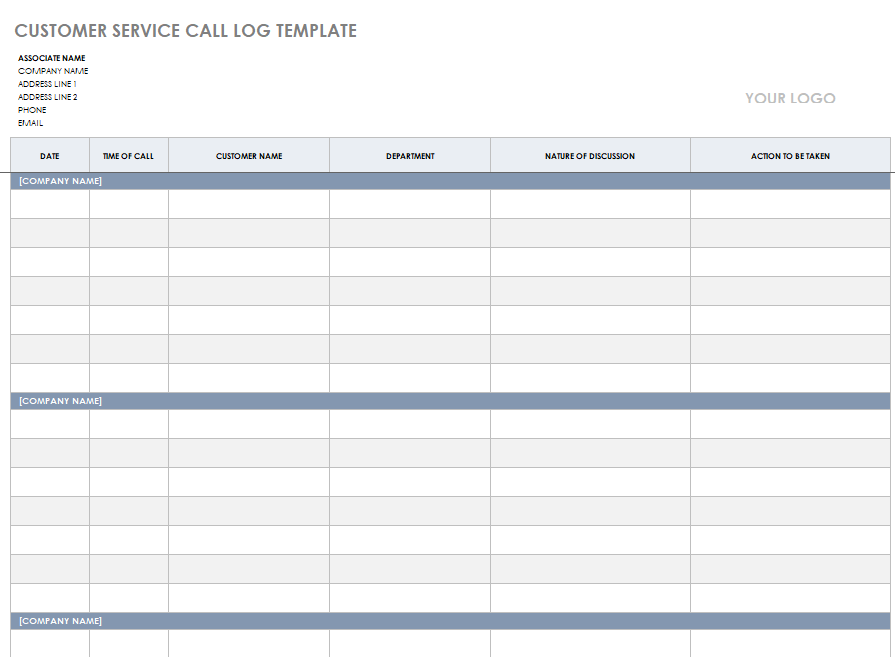Click the ADDRESS LINE 2 field
This screenshot has width=895, height=657.
click(47, 97)
